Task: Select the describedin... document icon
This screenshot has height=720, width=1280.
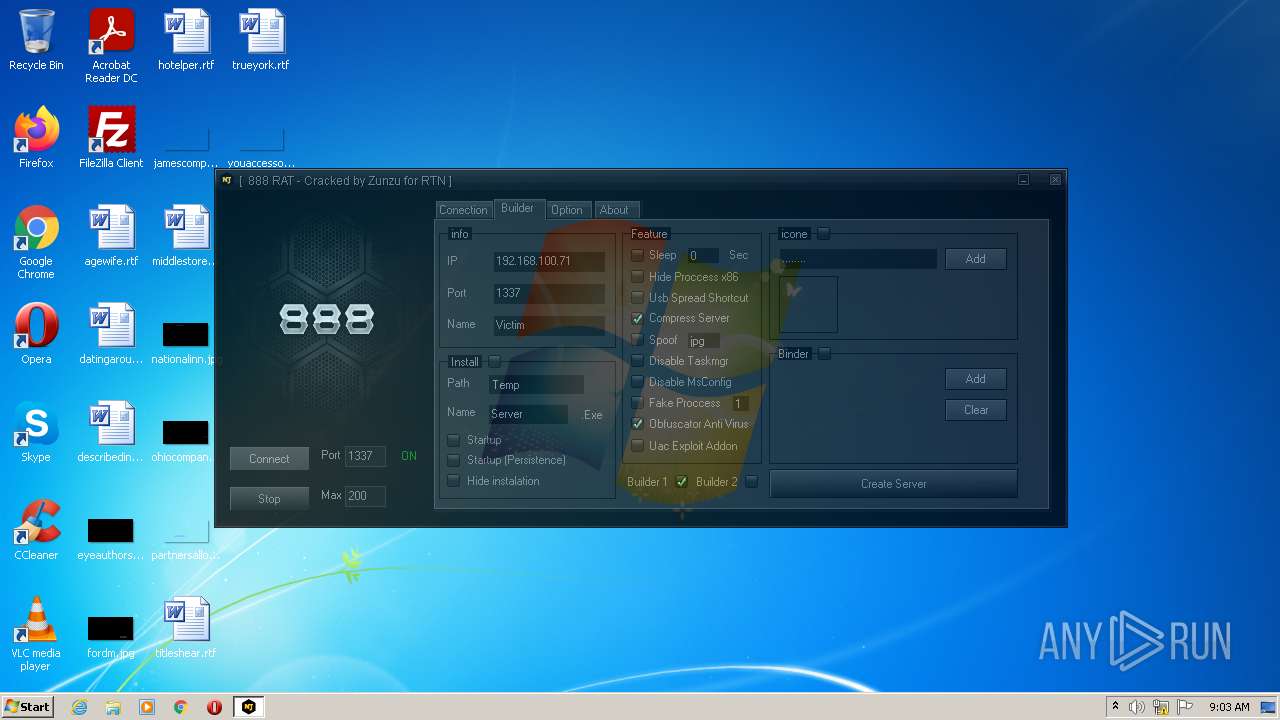Action: (111, 432)
